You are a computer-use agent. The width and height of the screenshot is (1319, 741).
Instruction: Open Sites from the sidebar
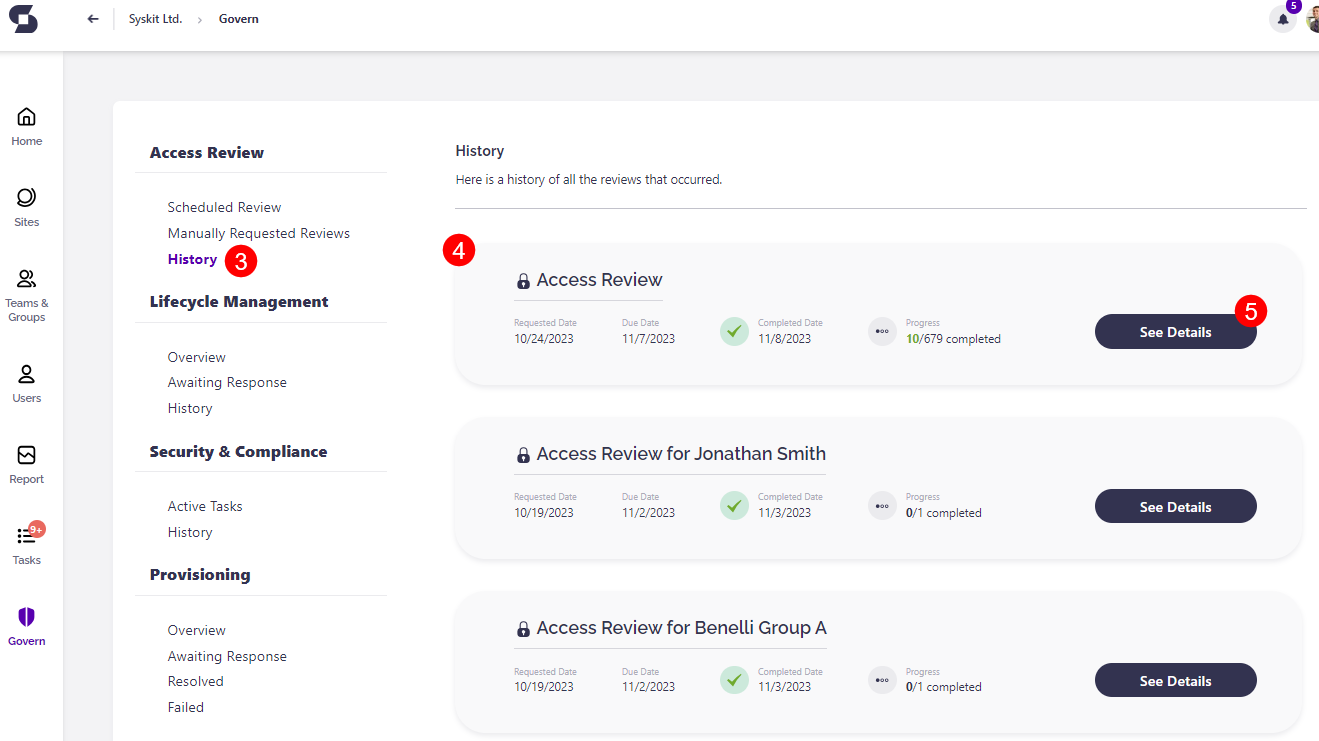pyautogui.click(x=27, y=206)
